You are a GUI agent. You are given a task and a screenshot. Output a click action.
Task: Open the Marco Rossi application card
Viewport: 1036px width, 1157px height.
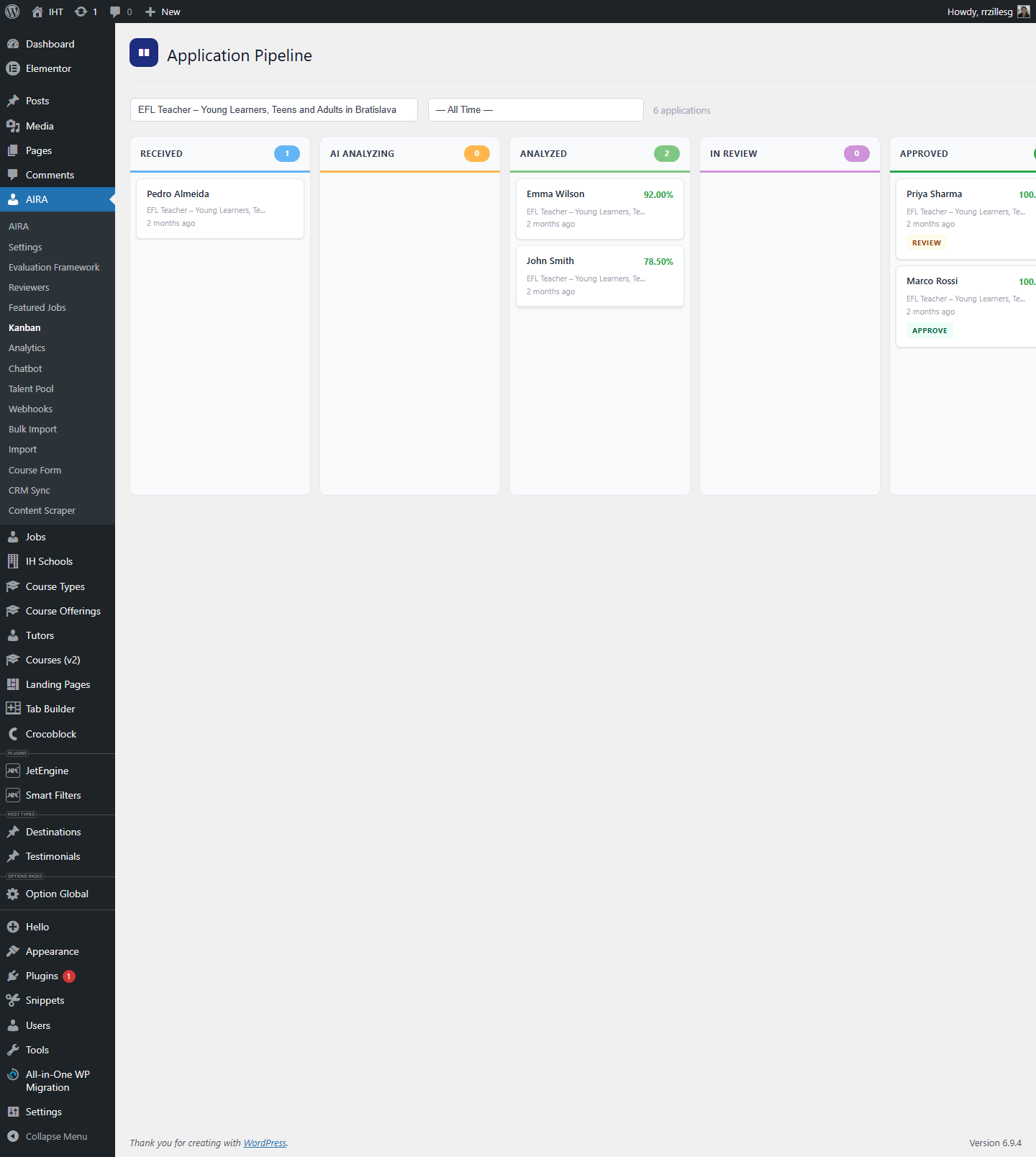click(x=965, y=307)
